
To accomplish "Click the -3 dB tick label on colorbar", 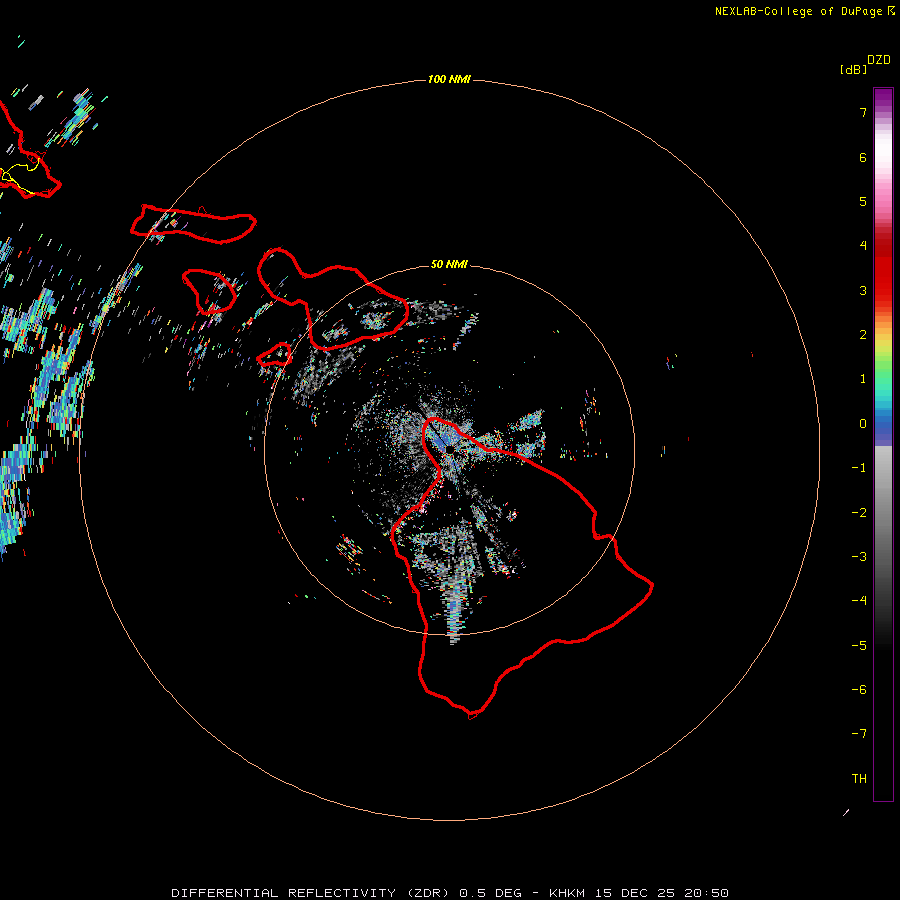I will point(859,557).
